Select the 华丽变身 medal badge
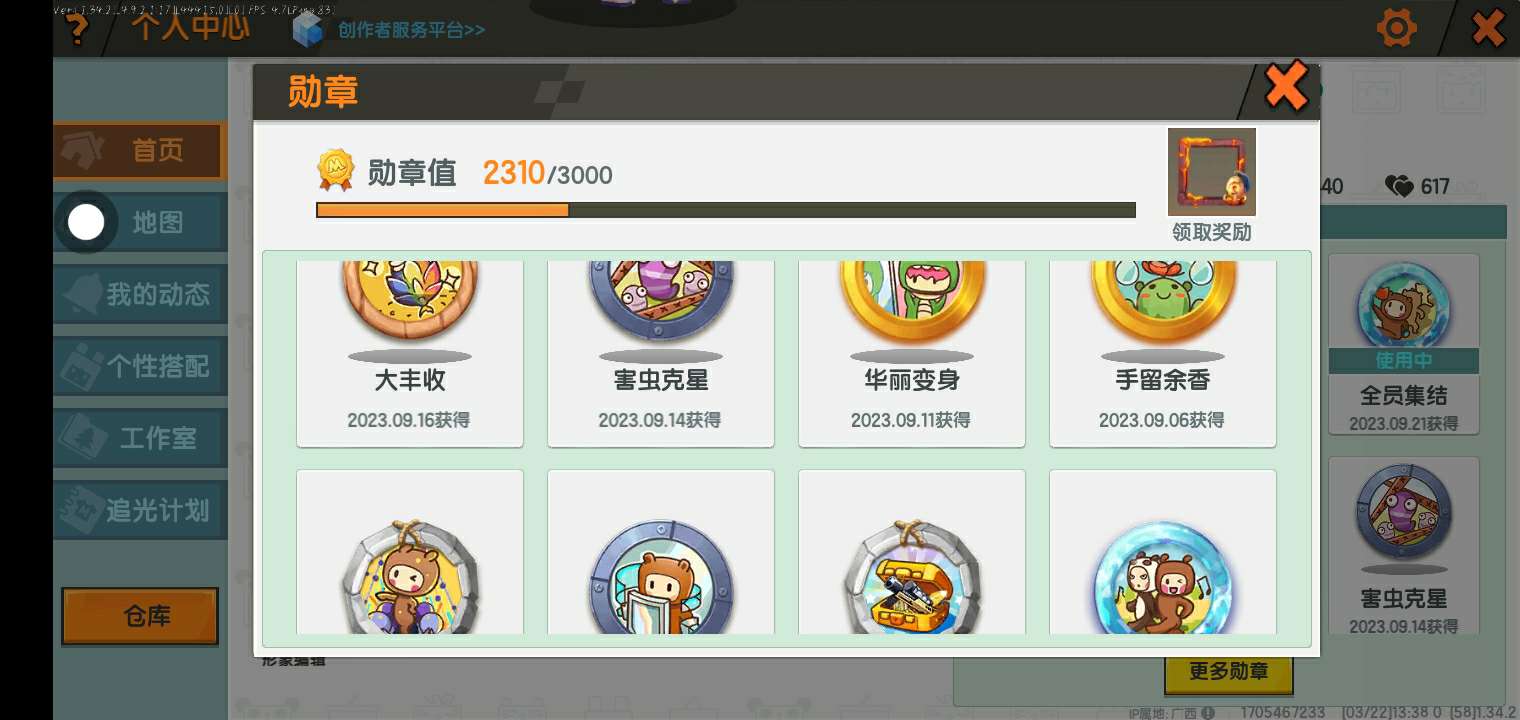The width and height of the screenshot is (1520, 720). tap(912, 353)
